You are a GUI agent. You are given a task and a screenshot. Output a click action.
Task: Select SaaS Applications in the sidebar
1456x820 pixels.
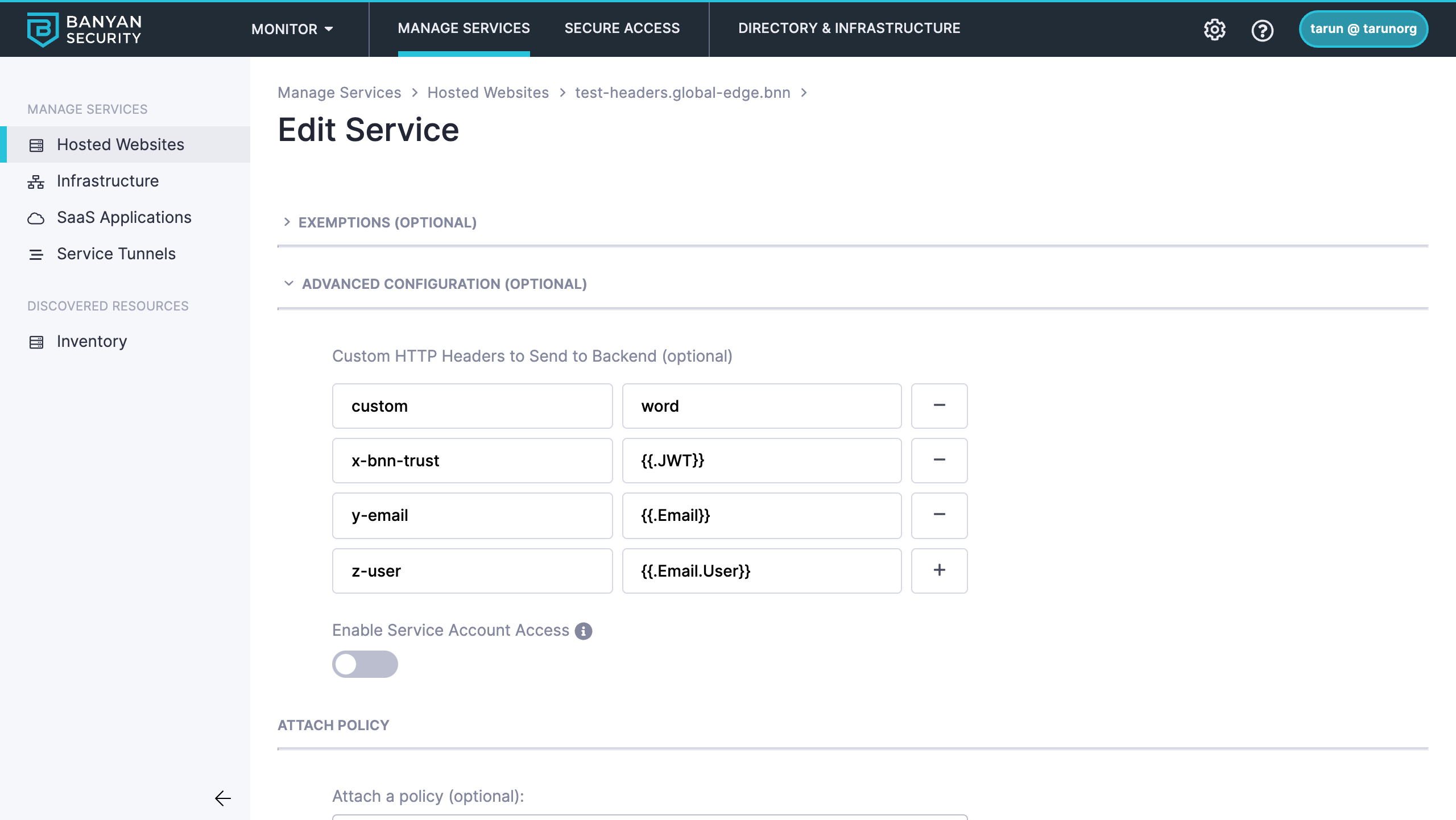click(124, 217)
